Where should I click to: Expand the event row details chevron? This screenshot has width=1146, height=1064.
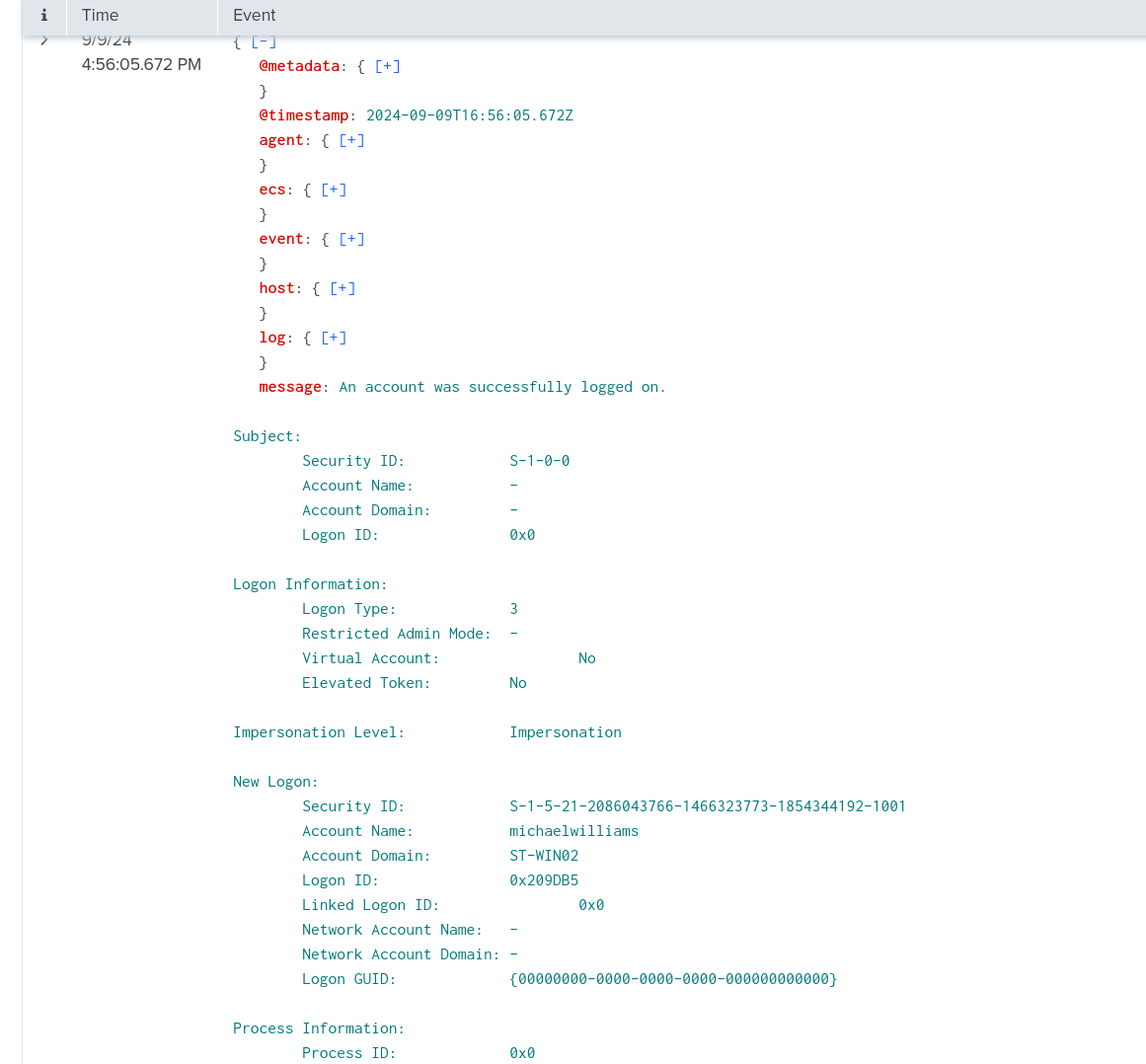[44, 40]
